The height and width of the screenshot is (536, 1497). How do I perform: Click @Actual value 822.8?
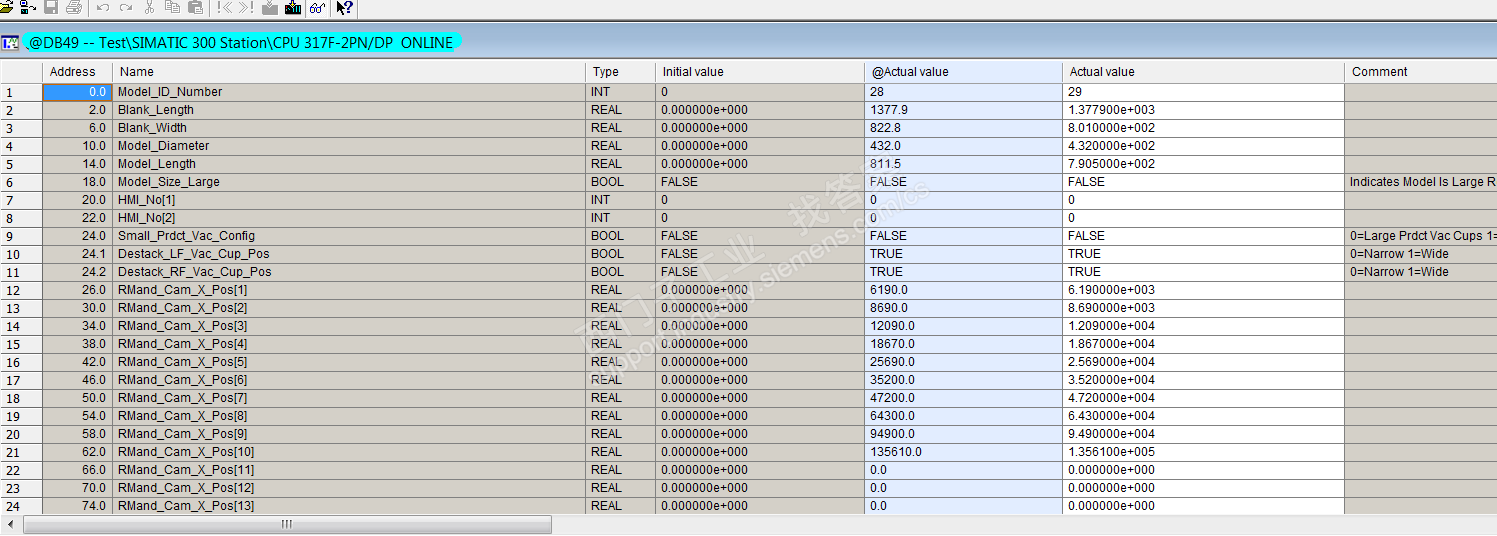click(x=963, y=128)
